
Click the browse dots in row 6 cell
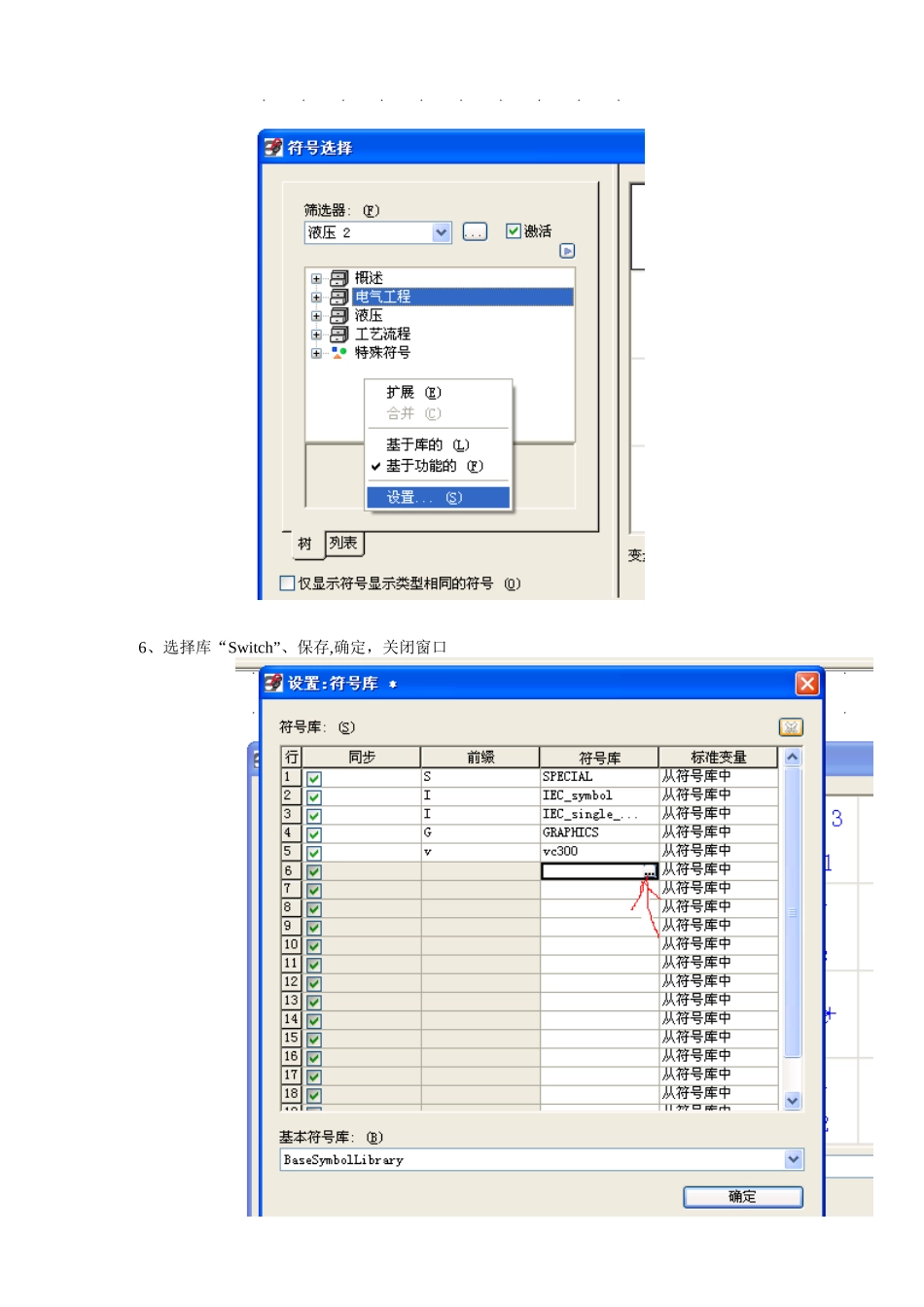click(x=650, y=871)
